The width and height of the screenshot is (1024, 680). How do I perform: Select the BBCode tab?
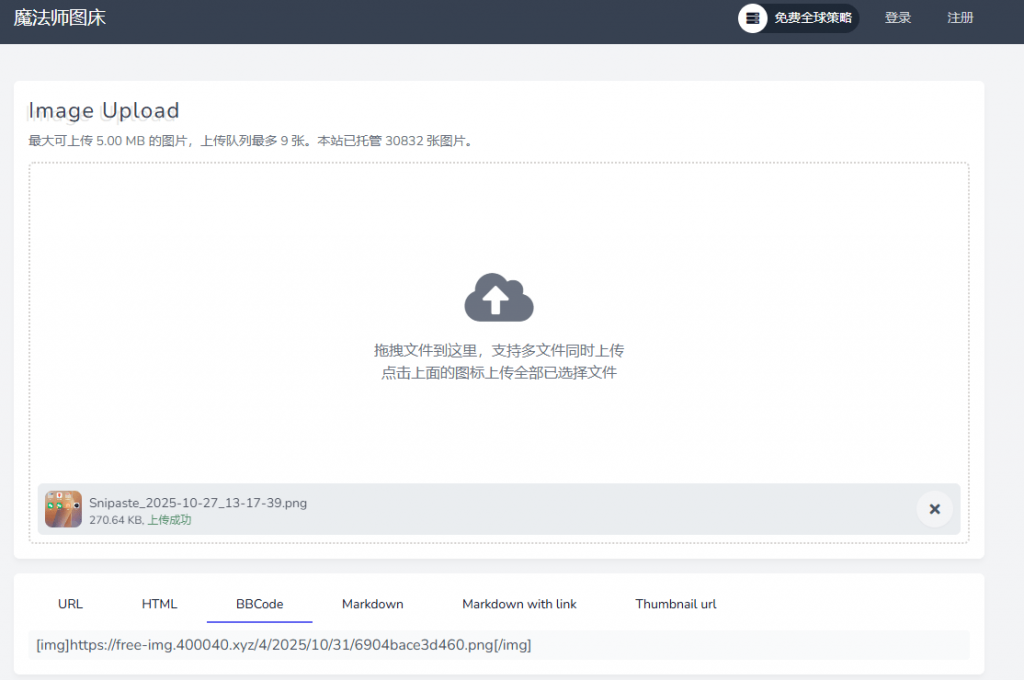click(x=259, y=604)
